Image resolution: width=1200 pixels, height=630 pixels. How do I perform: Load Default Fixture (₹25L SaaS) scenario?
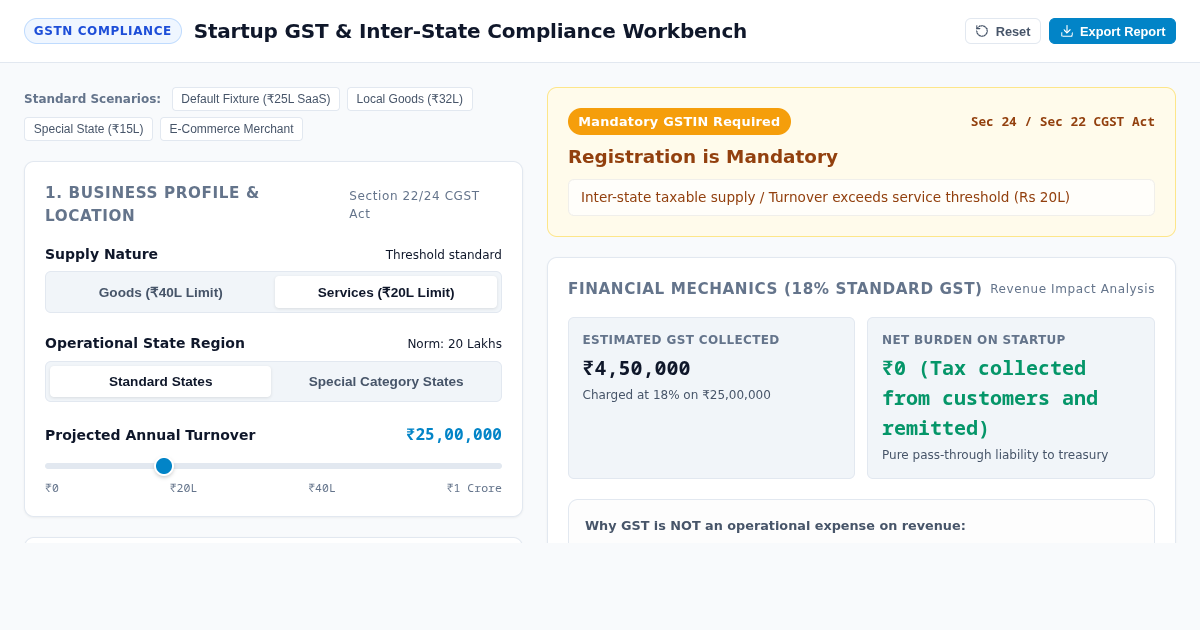(x=256, y=99)
